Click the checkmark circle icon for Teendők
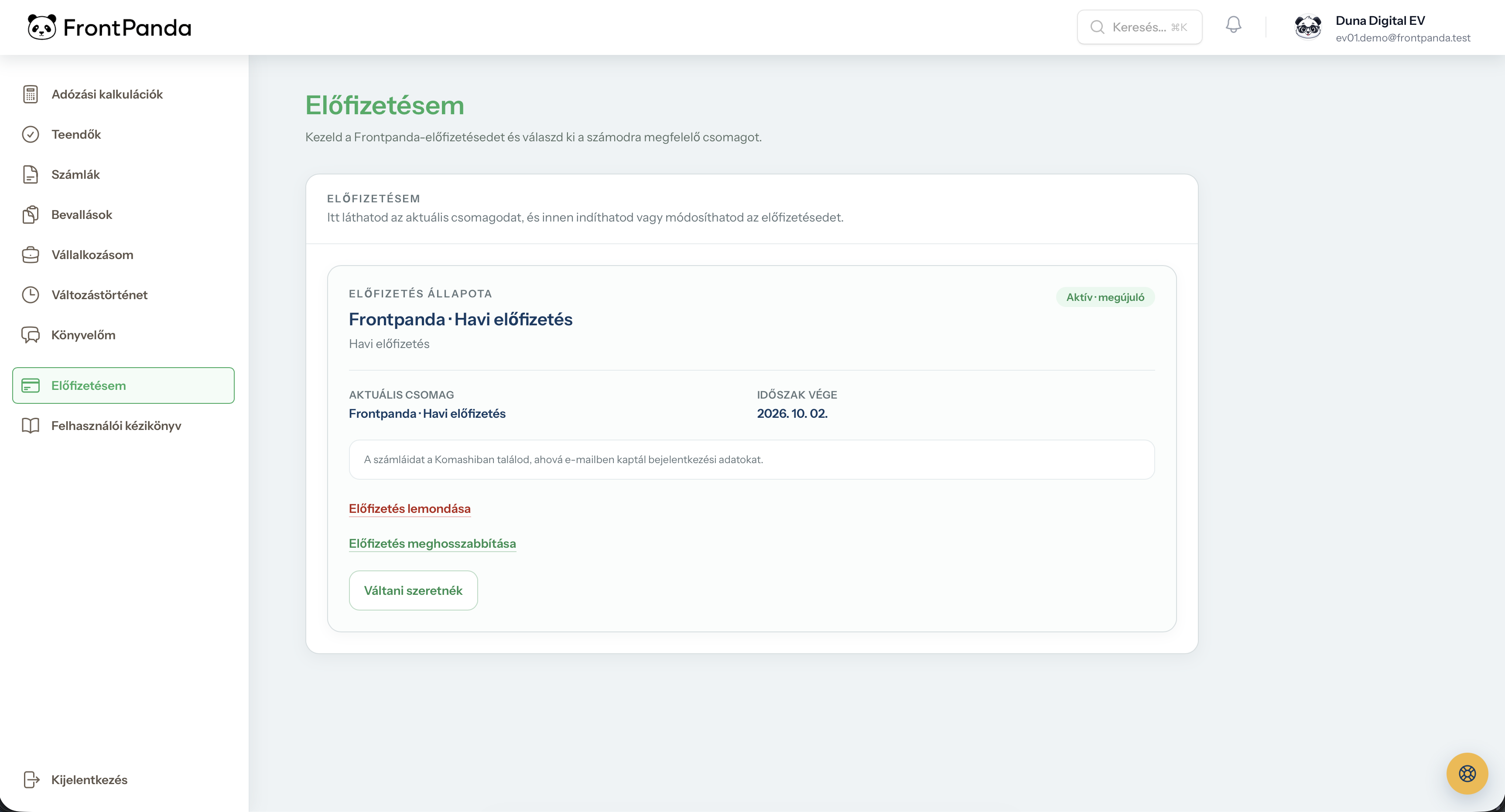Screen dimensions: 1505x812 coord(31,134)
